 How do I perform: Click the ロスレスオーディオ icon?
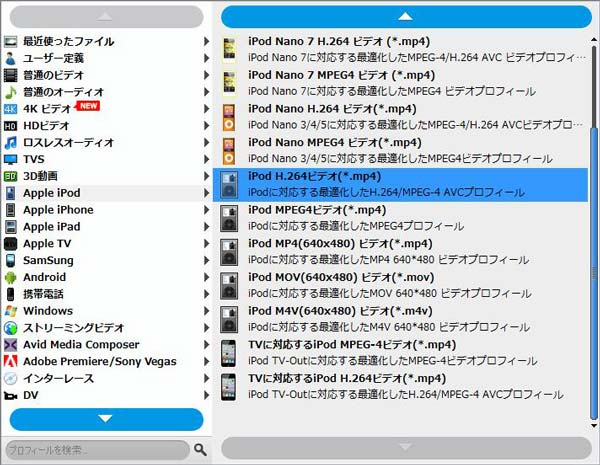[10, 143]
